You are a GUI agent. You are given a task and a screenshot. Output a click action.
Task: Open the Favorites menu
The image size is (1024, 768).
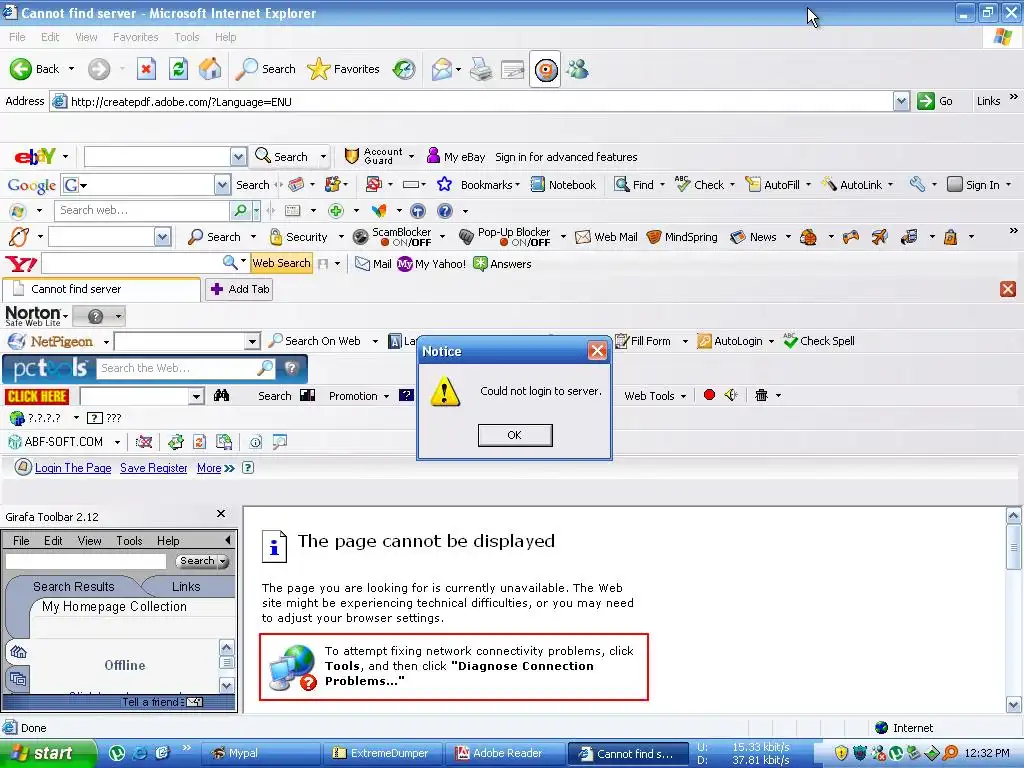point(135,37)
